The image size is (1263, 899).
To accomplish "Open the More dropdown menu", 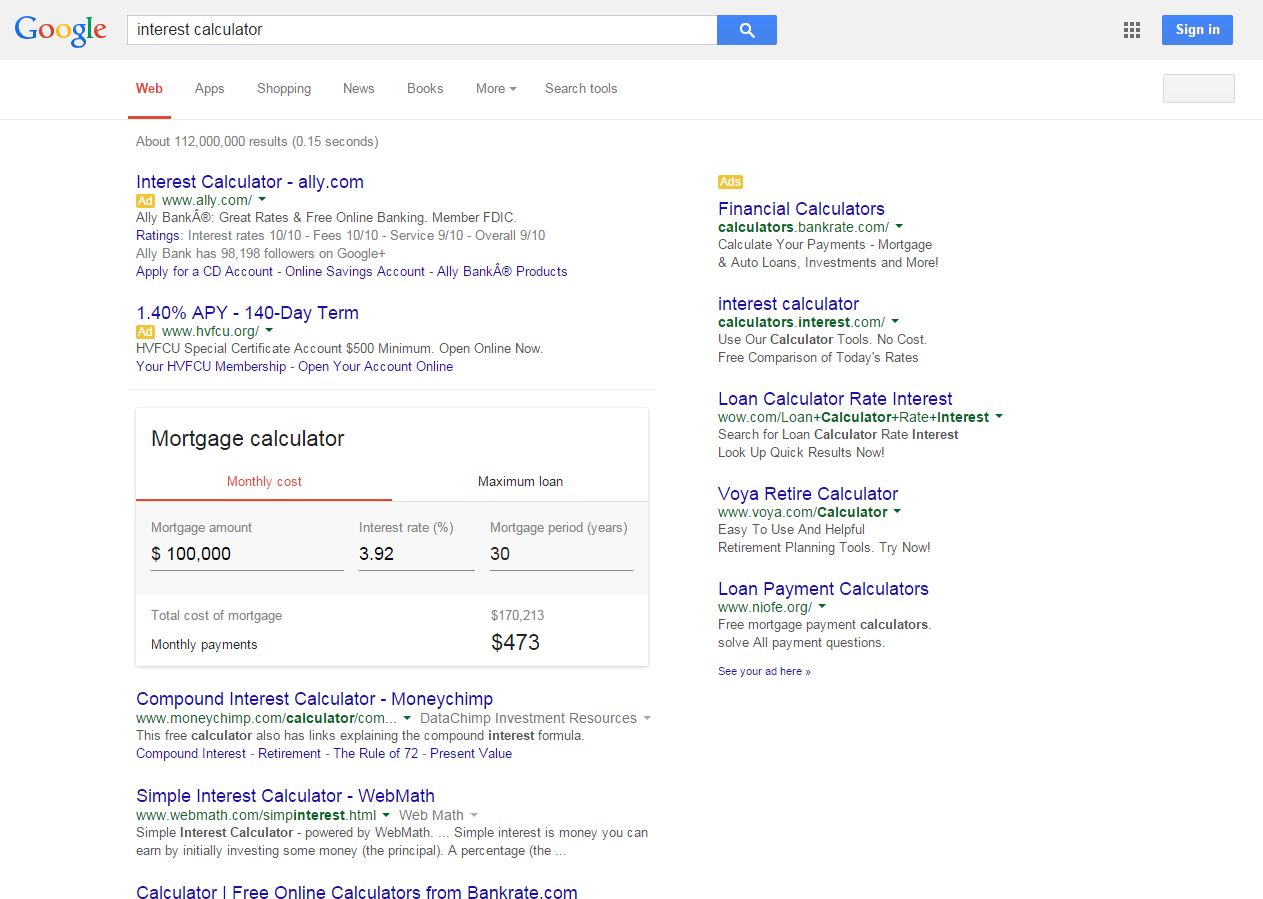I will click(496, 89).
